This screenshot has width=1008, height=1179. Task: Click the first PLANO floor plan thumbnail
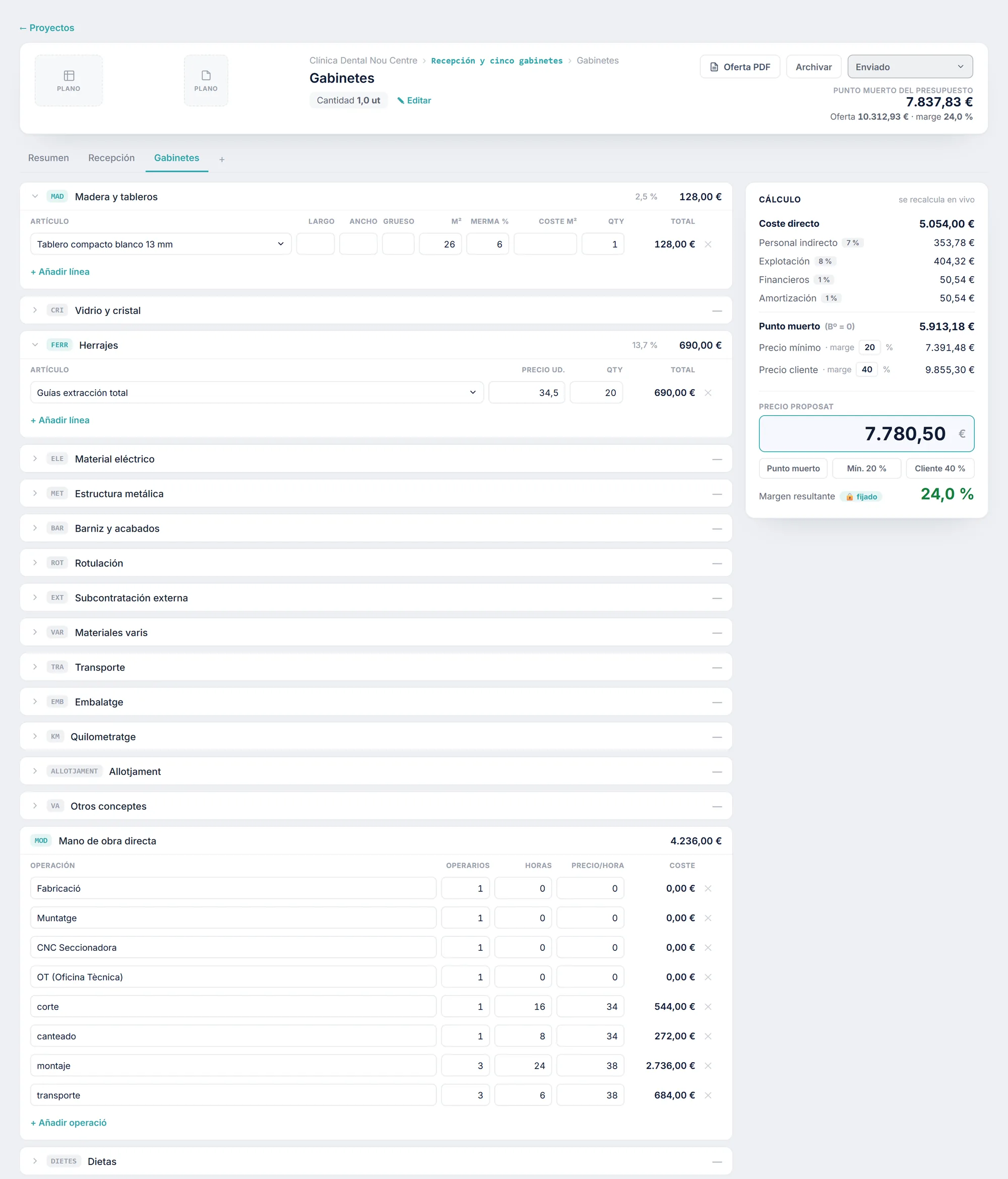pos(69,80)
